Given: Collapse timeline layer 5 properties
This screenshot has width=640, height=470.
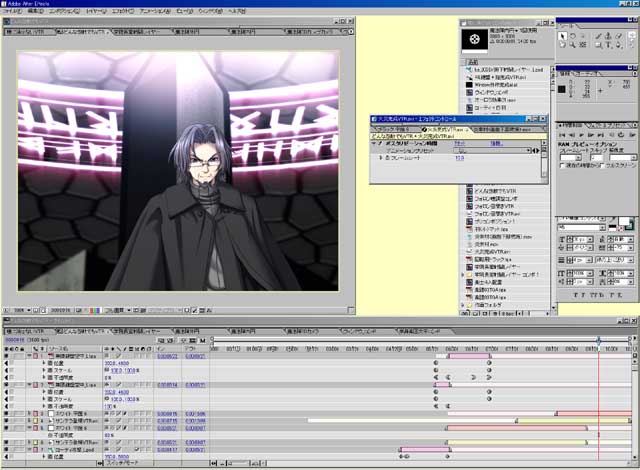Looking at the screenshot, I should pyautogui.click(x=29, y=428).
